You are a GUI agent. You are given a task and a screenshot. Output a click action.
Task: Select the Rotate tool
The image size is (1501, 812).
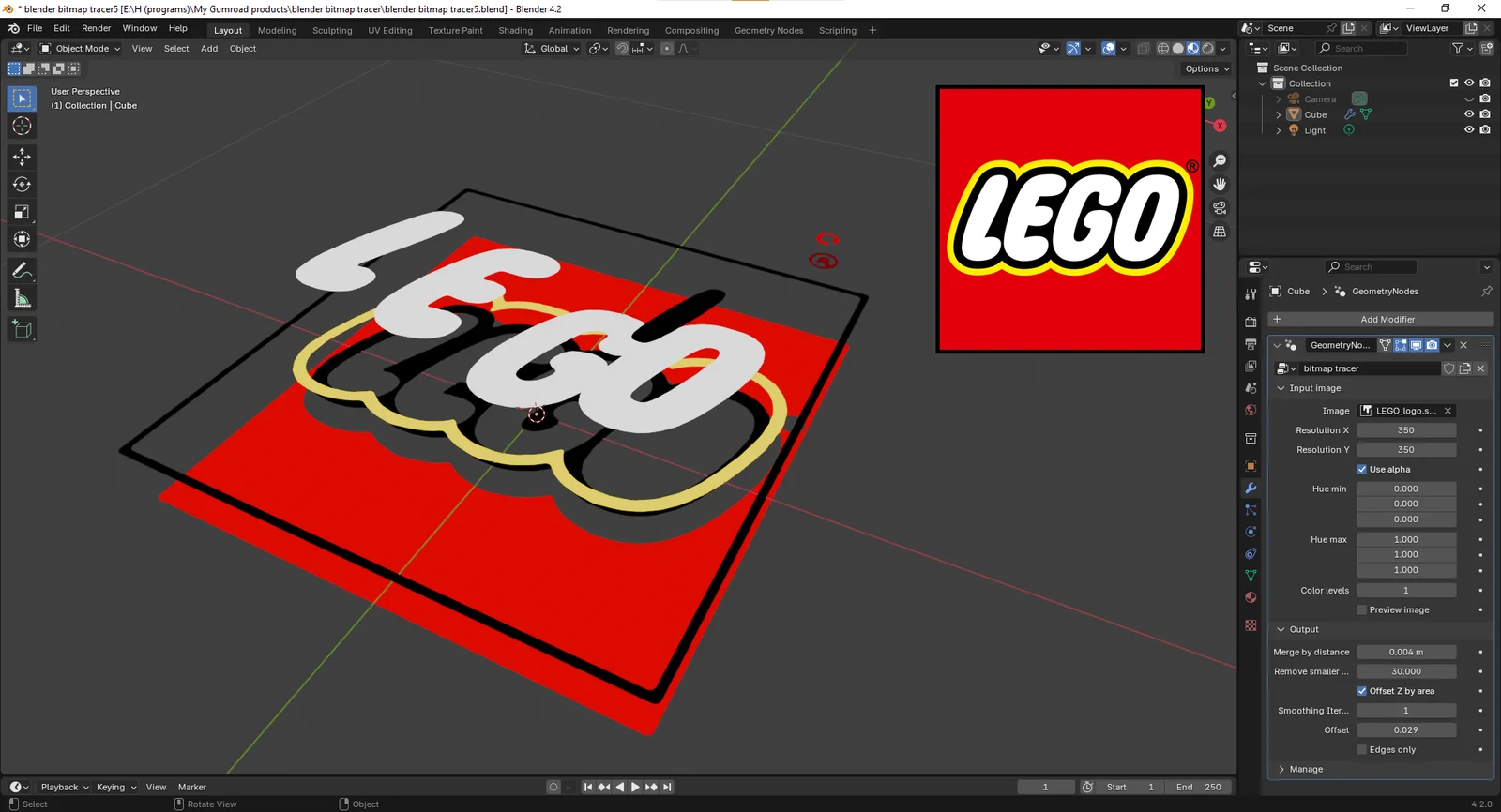(22, 185)
